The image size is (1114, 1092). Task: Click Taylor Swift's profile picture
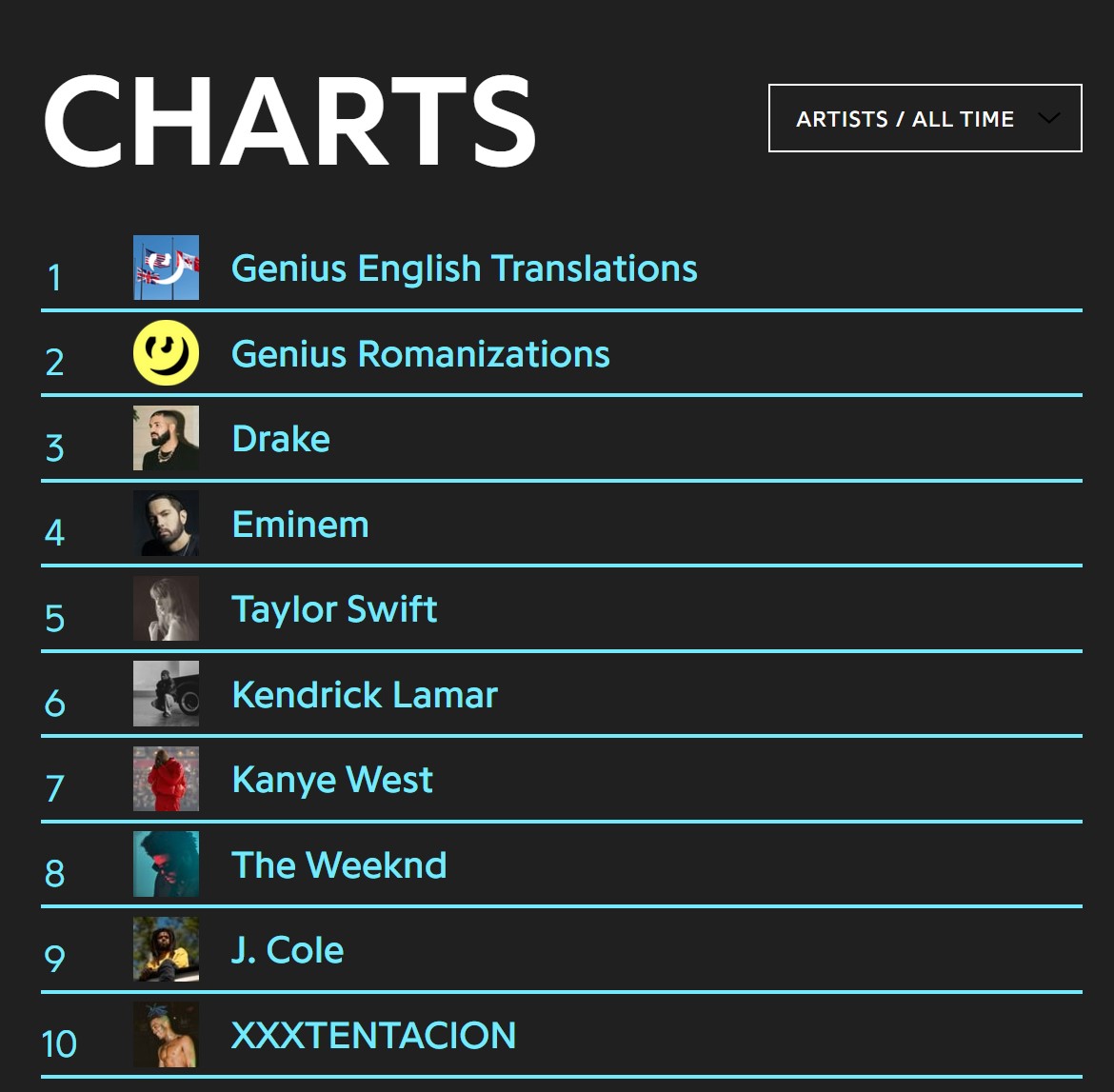pos(166,608)
